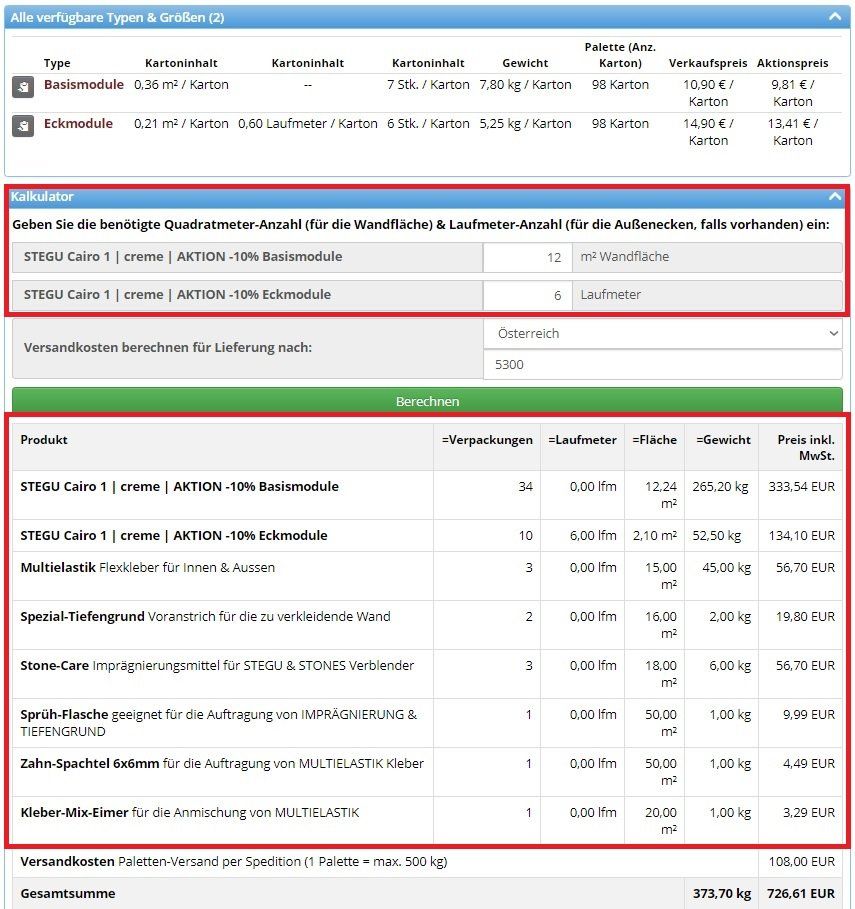Open the Basismodule product link

(x=84, y=85)
